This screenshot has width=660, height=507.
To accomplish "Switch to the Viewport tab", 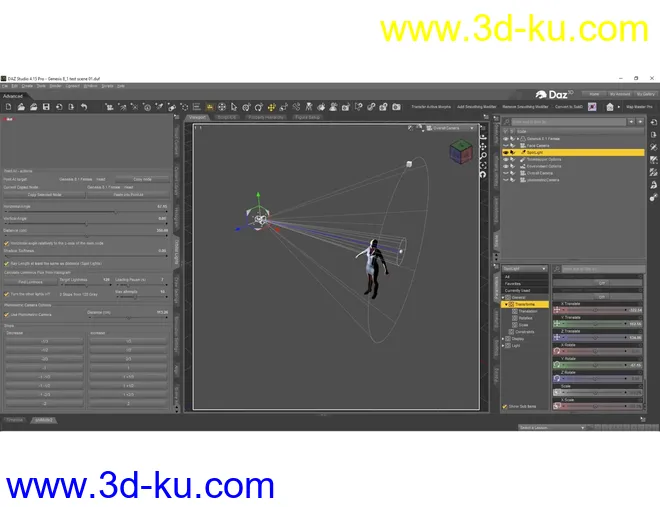I will [196, 117].
